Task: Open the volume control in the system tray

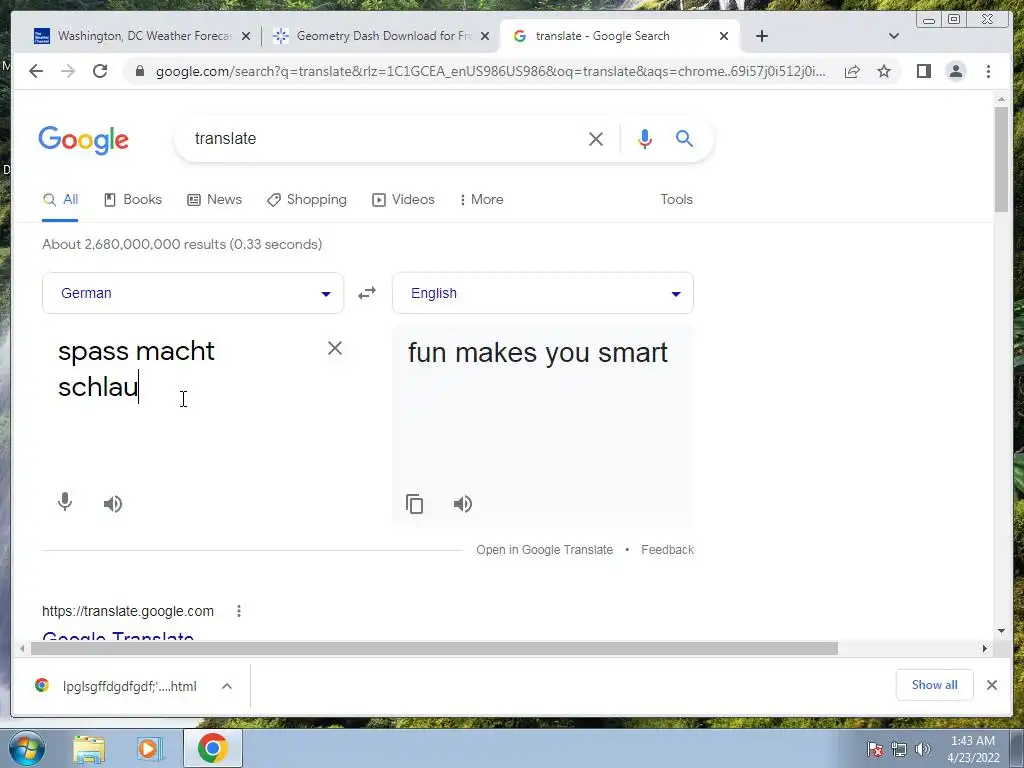Action: [923, 749]
